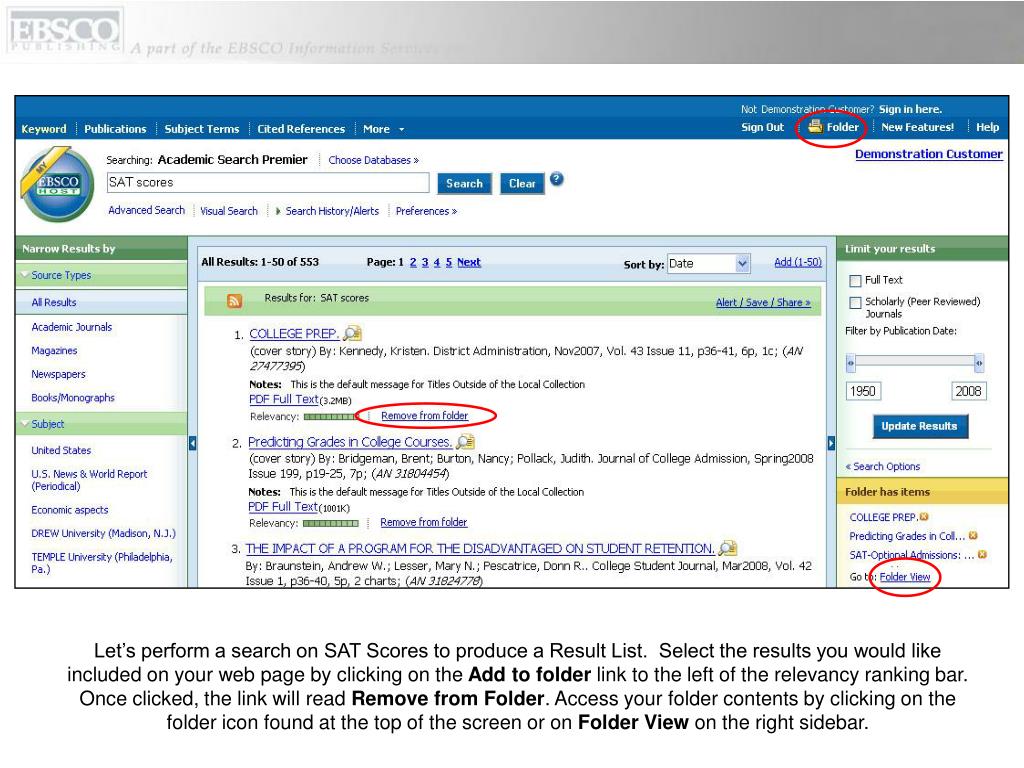Click the search help question mark icon
The height and width of the screenshot is (768, 1024).
[556, 178]
